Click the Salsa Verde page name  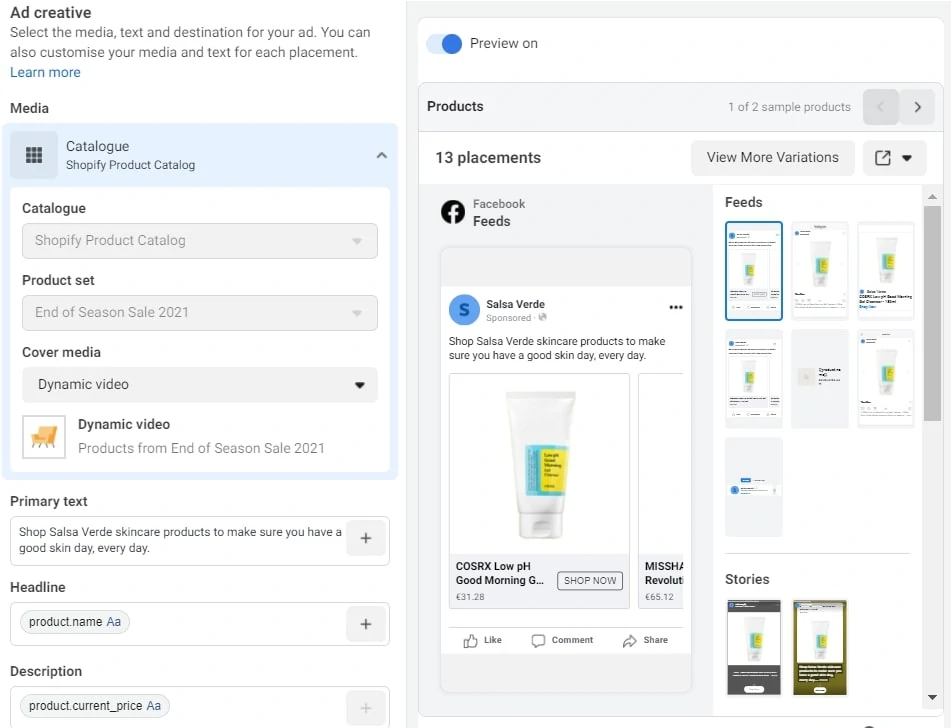coord(516,304)
